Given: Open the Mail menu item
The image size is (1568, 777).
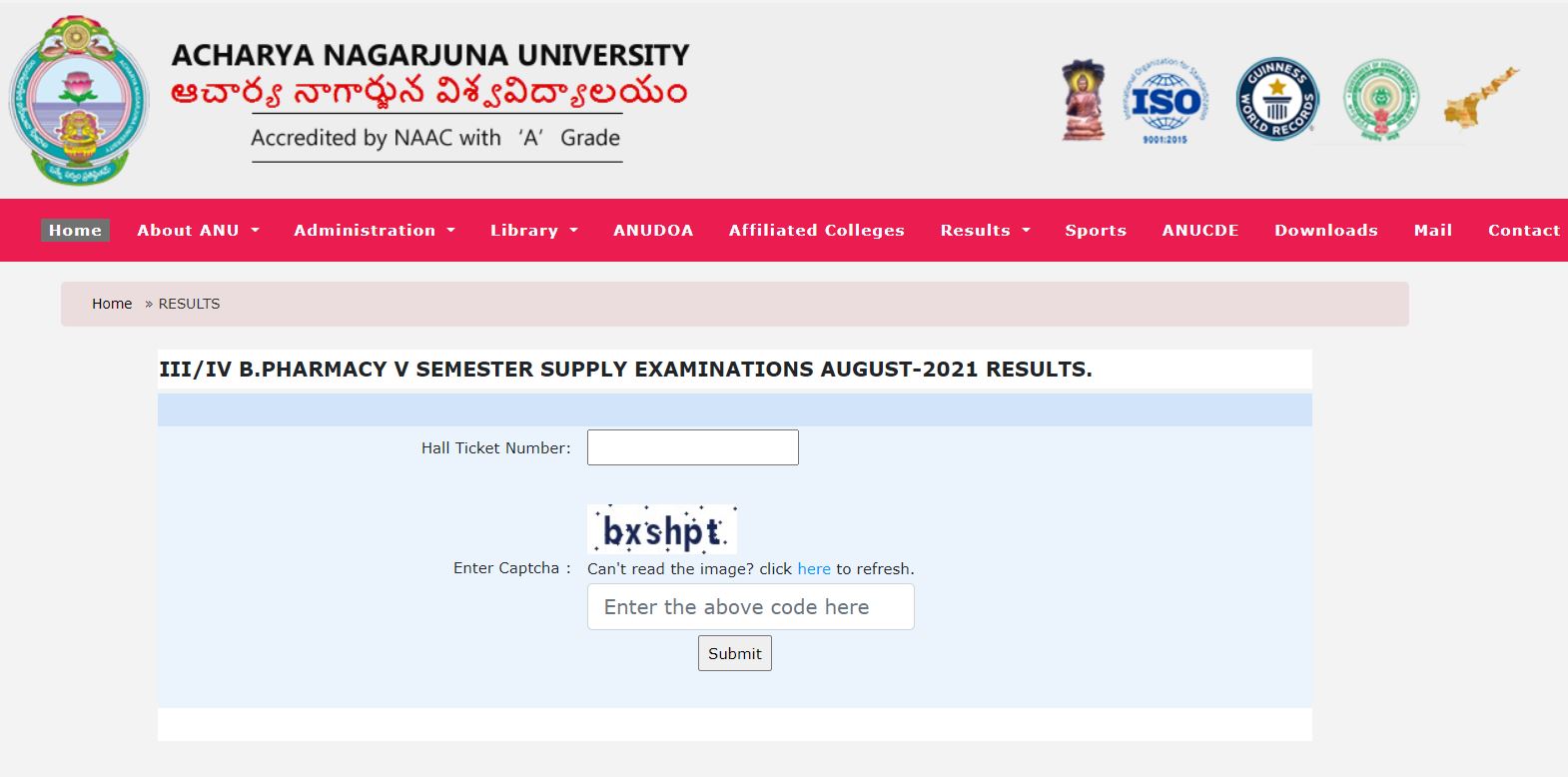Looking at the screenshot, I should [1433, 230].
